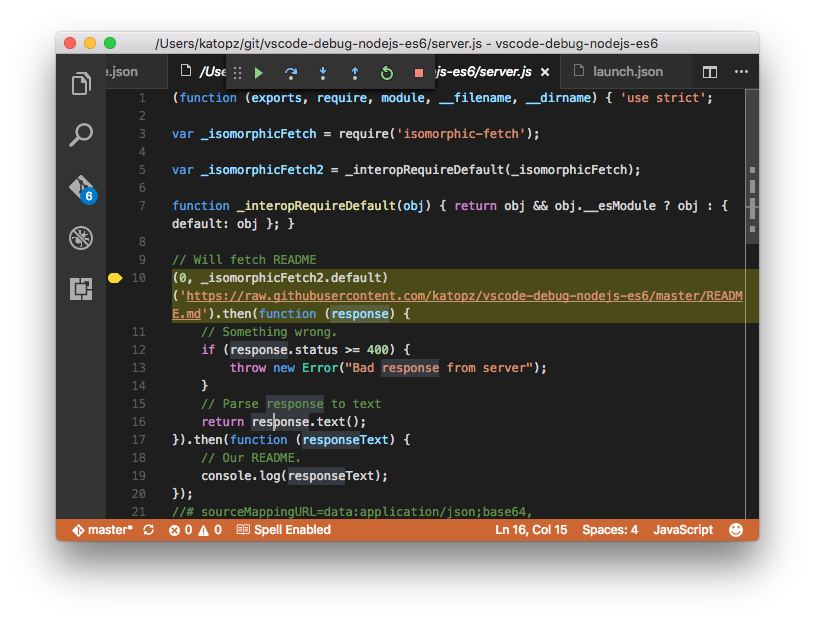Click 'response.status' on line 12

[x=284, y=350]
